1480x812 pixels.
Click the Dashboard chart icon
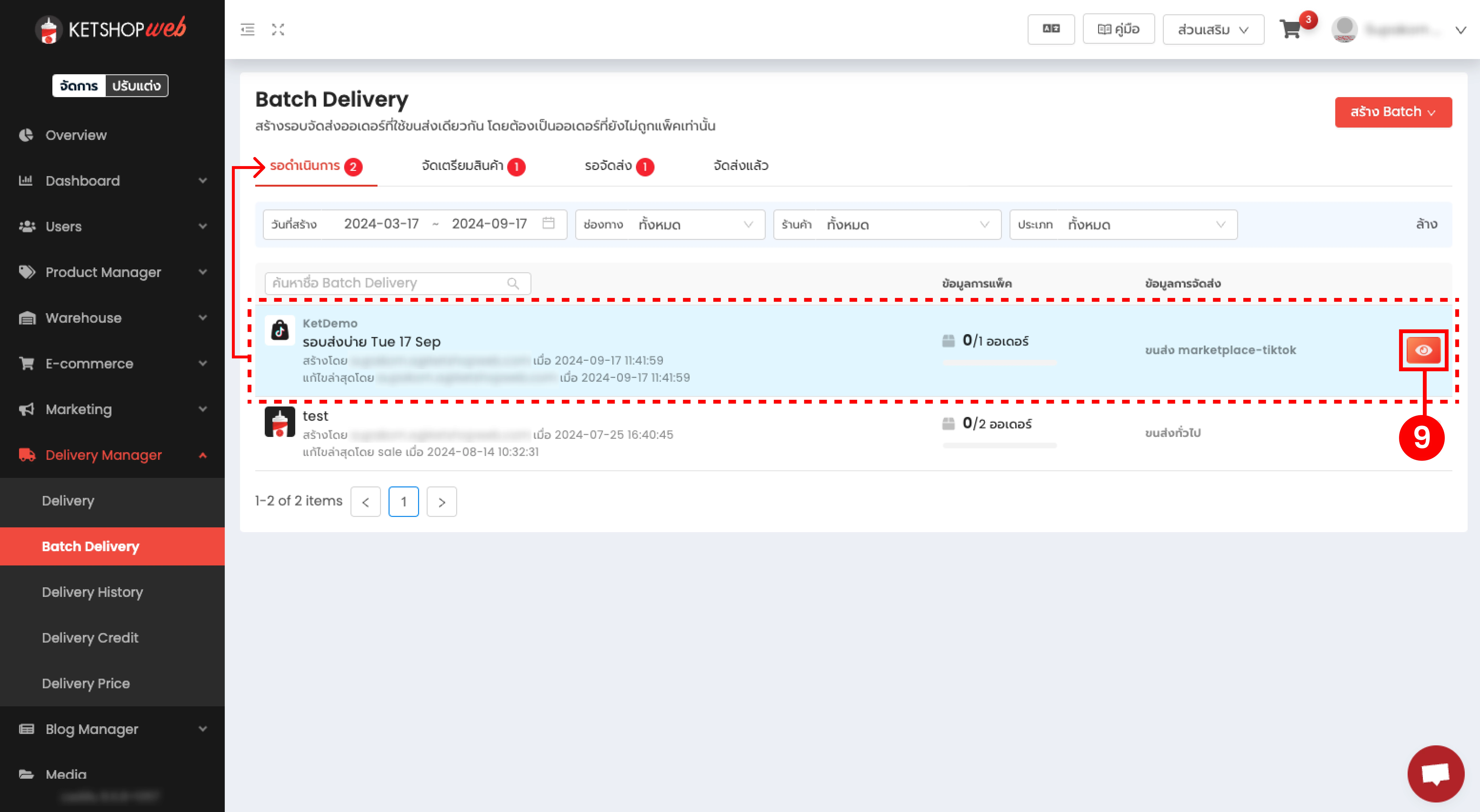click(26, 180)
